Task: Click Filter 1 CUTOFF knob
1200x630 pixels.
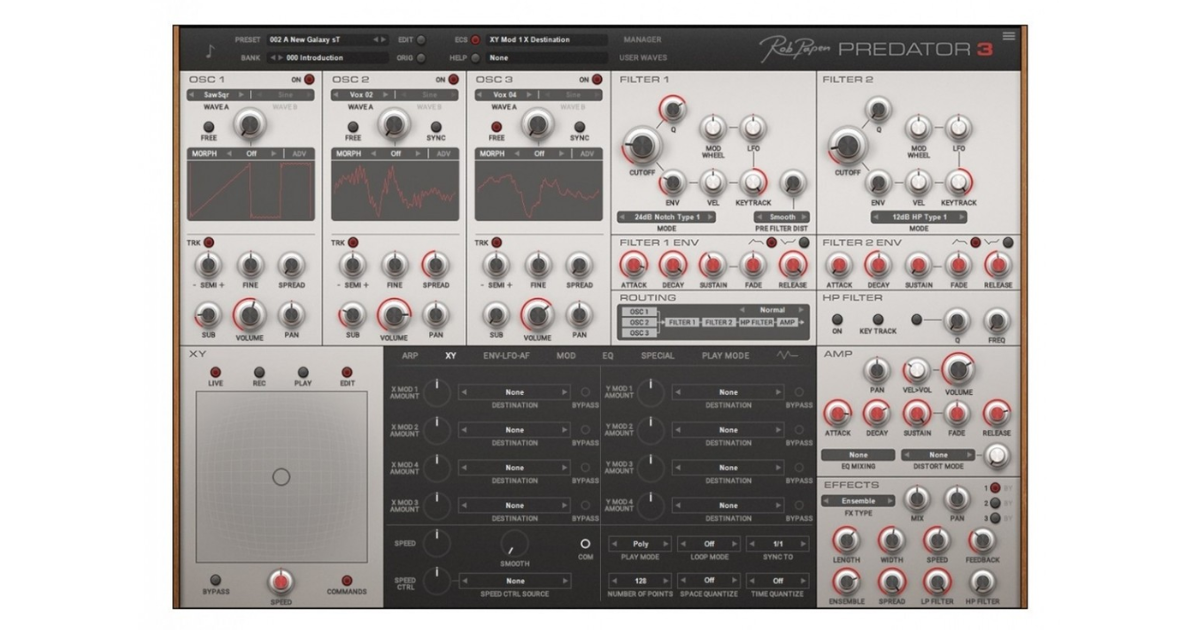Action: point(642,146)
